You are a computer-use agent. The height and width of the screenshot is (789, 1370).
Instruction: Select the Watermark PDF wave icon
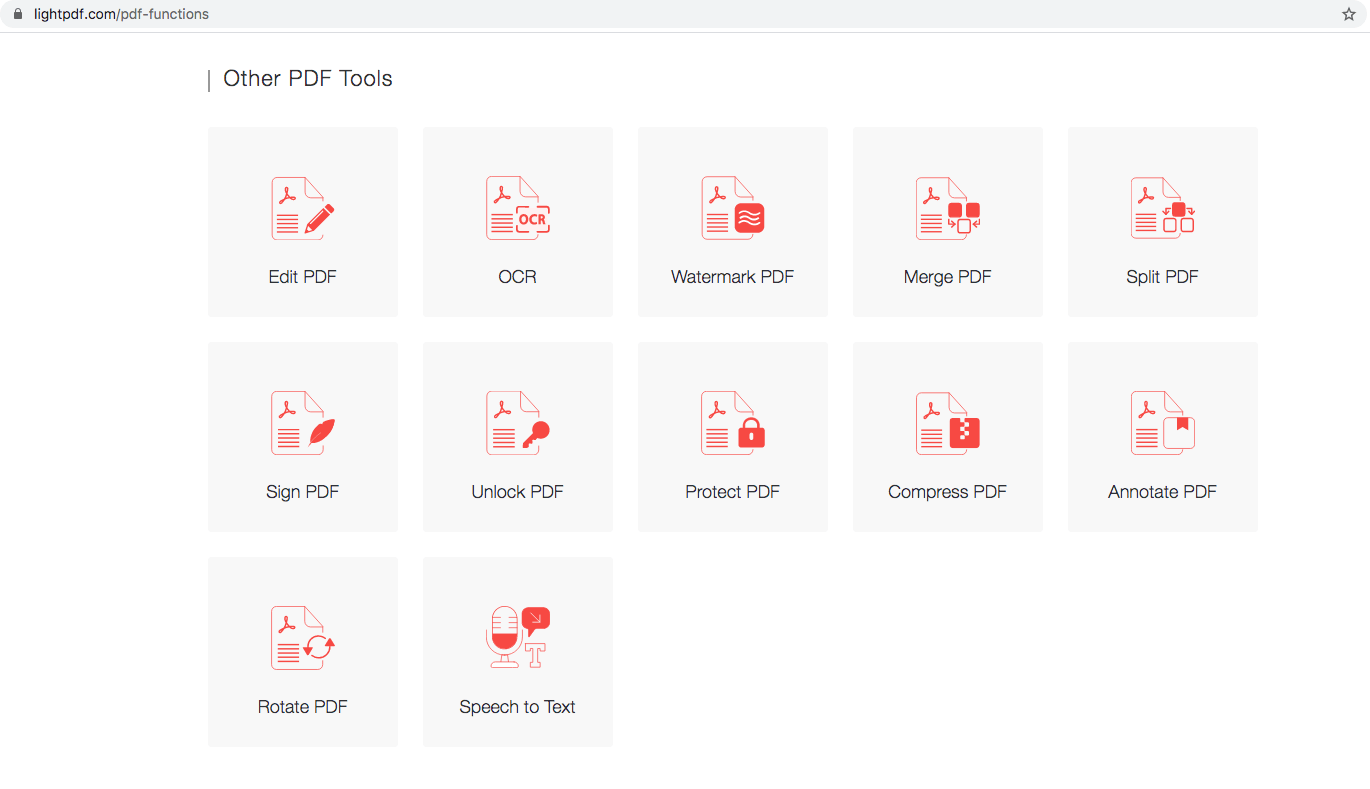tap(733, 208)
